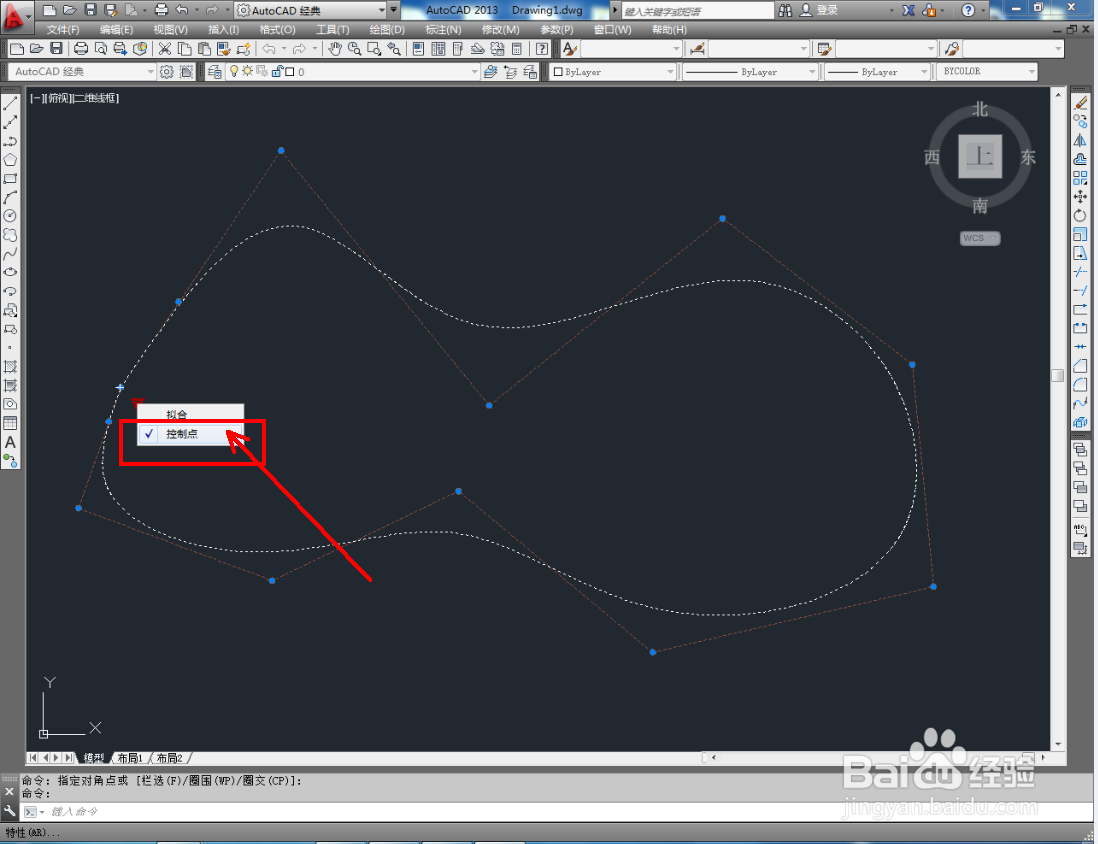Toggle the layer lock padlock icon
1098x844 pixels.
pyautogui.click(x=277, y=71)
